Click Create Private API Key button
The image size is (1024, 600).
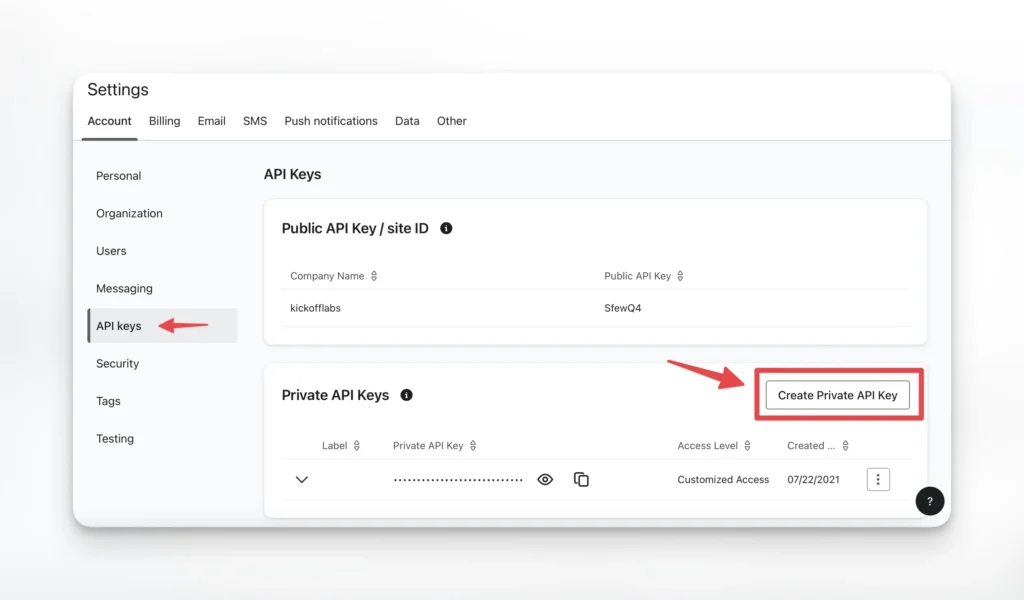tap(837, 395)
